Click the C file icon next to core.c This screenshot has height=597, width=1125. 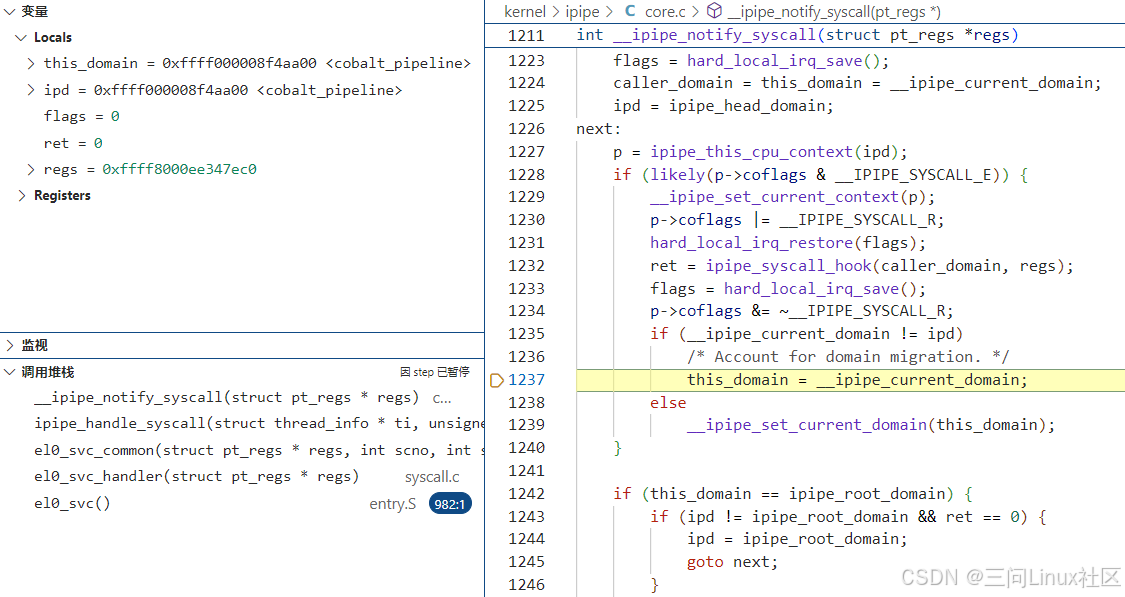click(x=630, y=11)
